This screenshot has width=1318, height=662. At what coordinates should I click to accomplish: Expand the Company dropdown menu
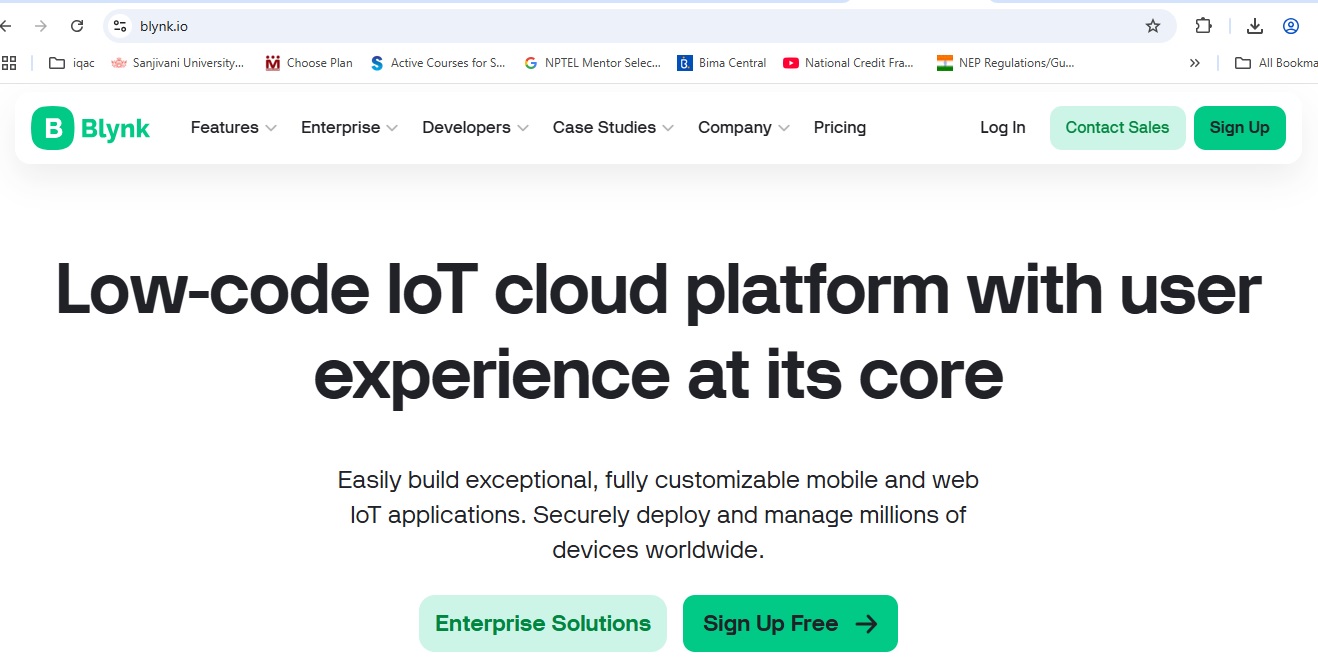click(744, 128)
